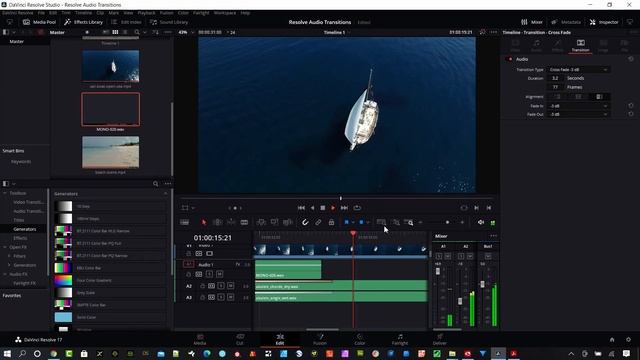Jump to last frame playback button

344,208
